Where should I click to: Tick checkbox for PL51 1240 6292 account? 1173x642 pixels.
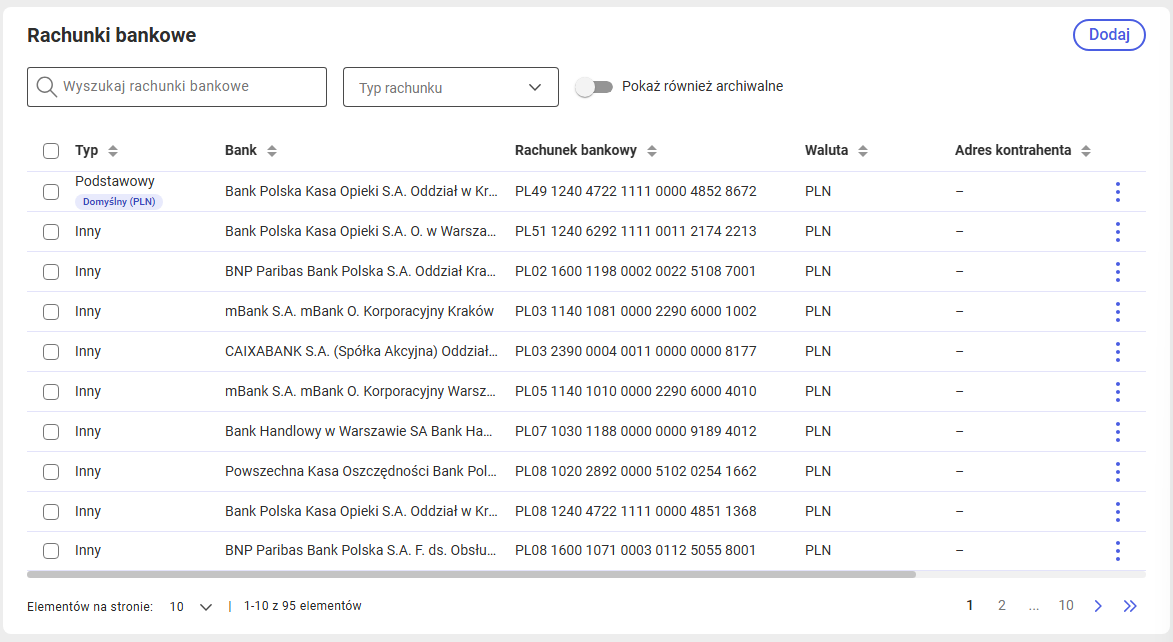point(51,232)
